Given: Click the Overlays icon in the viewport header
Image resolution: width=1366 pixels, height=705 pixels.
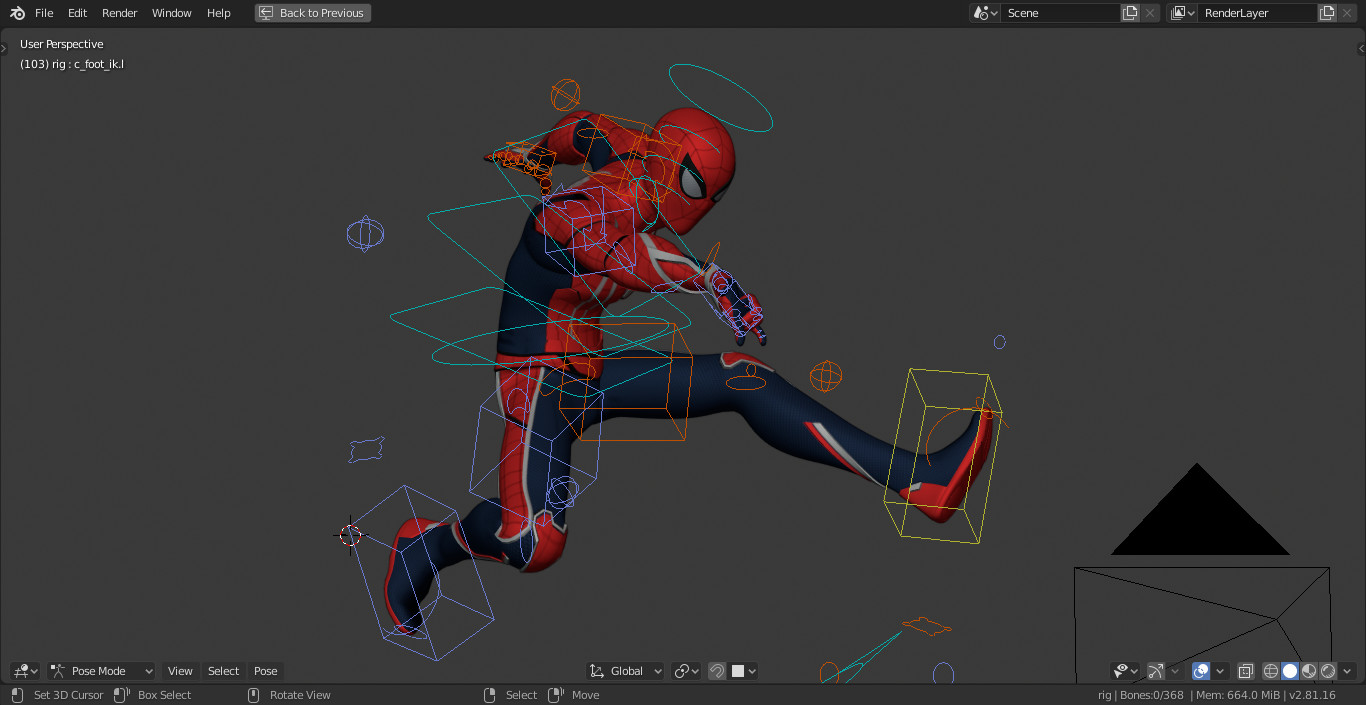Looking at the screenshot, I should tap(1201, 671).
